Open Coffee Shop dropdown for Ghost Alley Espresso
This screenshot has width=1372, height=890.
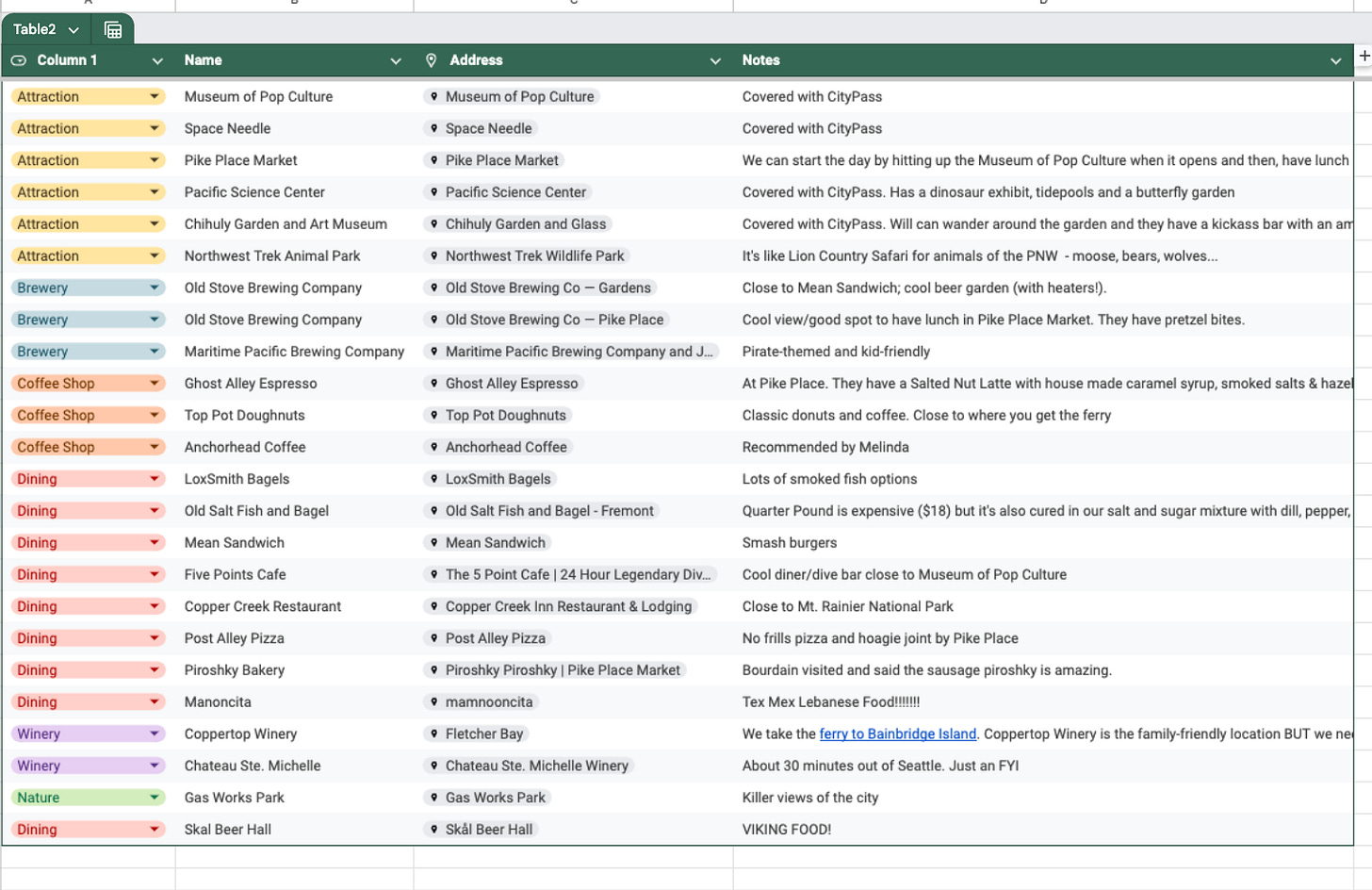(x=155, y=383)
